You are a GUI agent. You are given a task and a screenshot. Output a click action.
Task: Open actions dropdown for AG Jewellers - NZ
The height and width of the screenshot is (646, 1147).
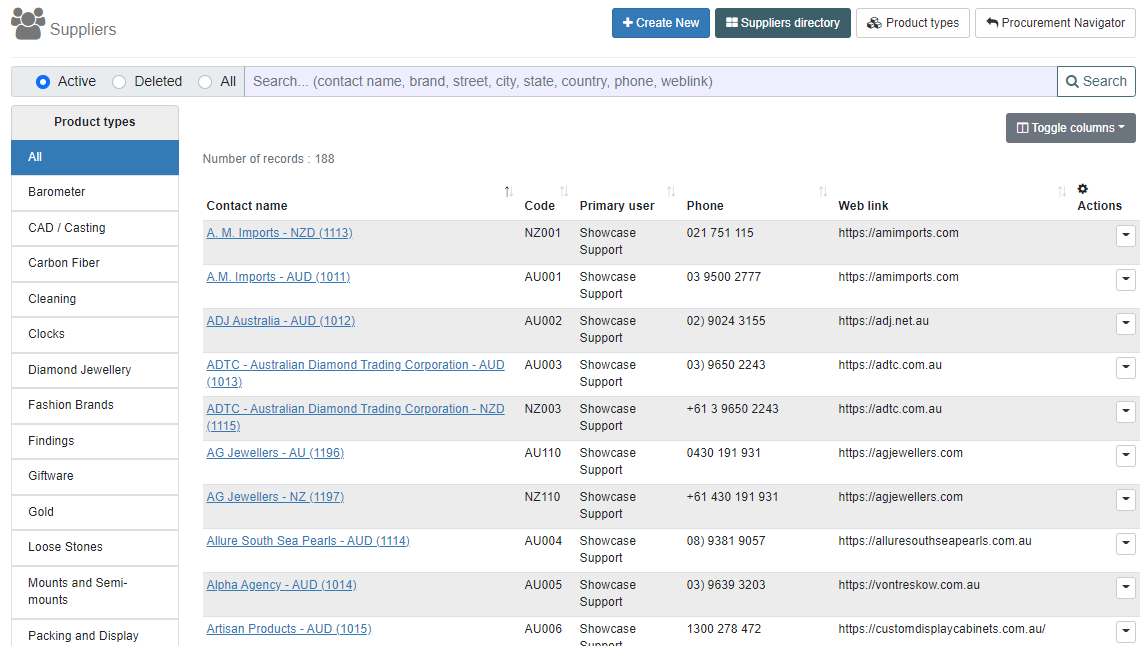coord(1126,499)
